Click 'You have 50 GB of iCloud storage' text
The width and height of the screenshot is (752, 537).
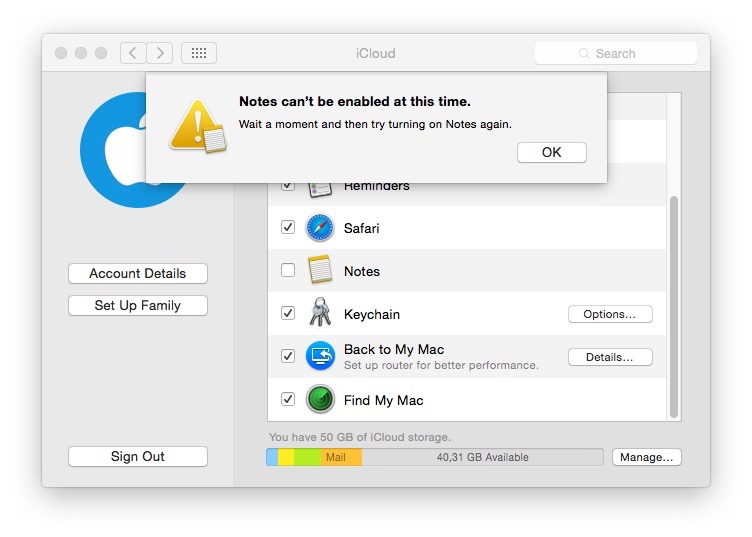coord(360,437)
